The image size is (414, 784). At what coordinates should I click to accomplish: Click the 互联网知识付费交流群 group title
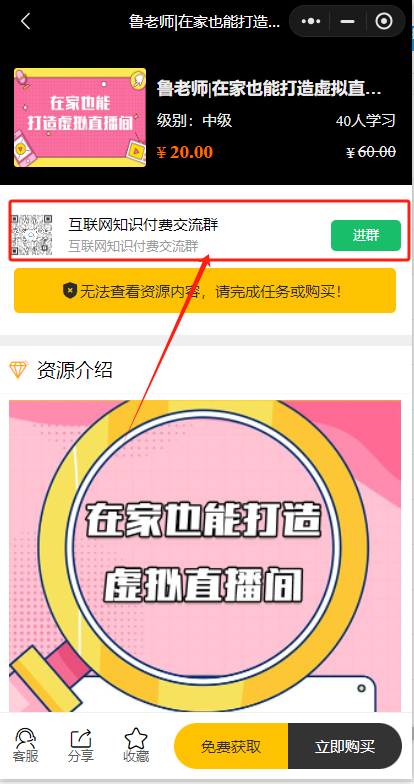click(144, 225)
